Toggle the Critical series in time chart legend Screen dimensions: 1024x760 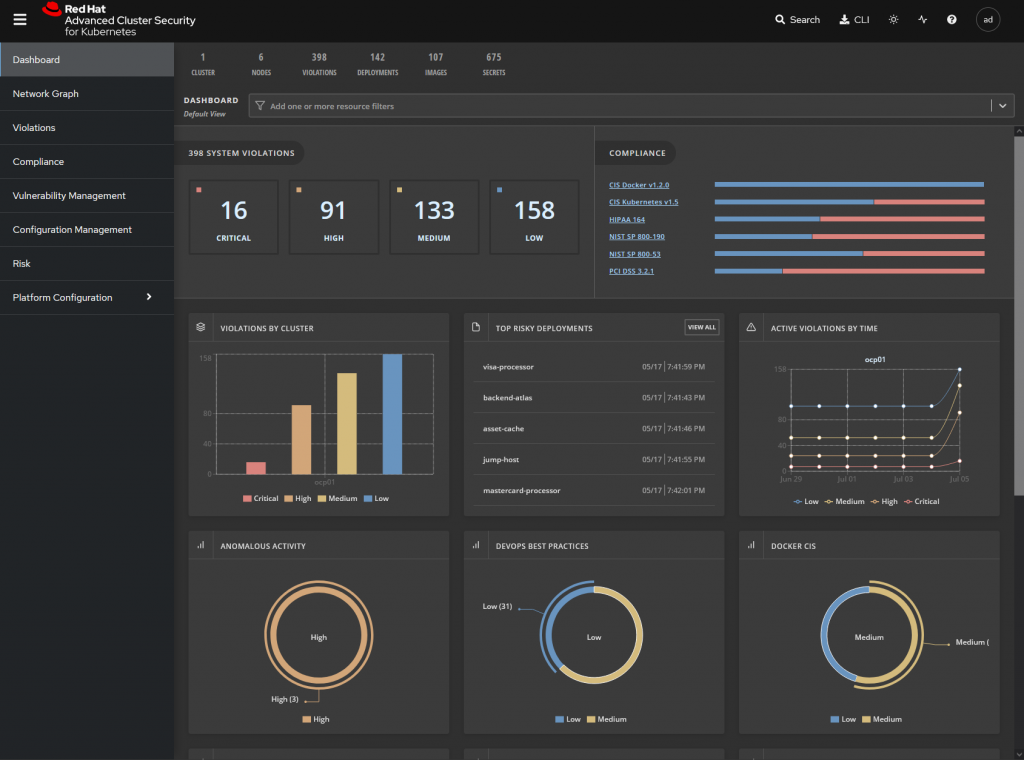tap(921, 501)
